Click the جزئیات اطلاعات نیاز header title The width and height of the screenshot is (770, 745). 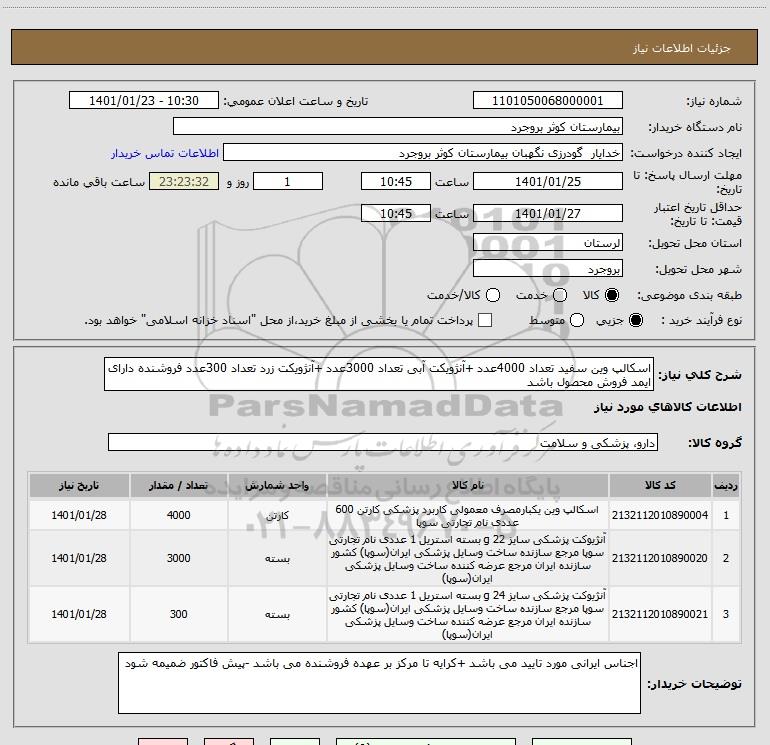pyautogui.click(x=681, y=48)
